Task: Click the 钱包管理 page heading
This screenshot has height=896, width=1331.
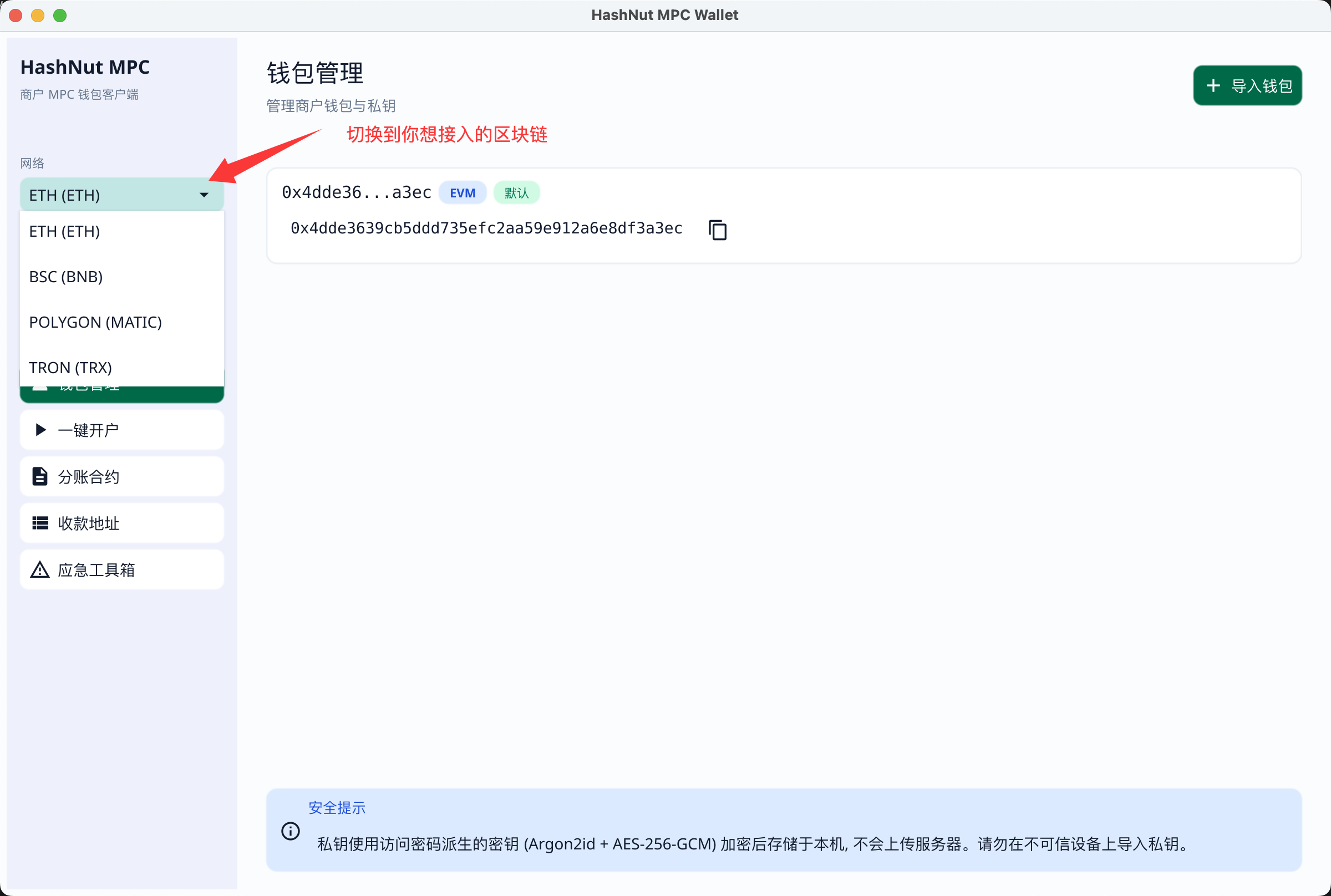Action: (x=315, y=73)
